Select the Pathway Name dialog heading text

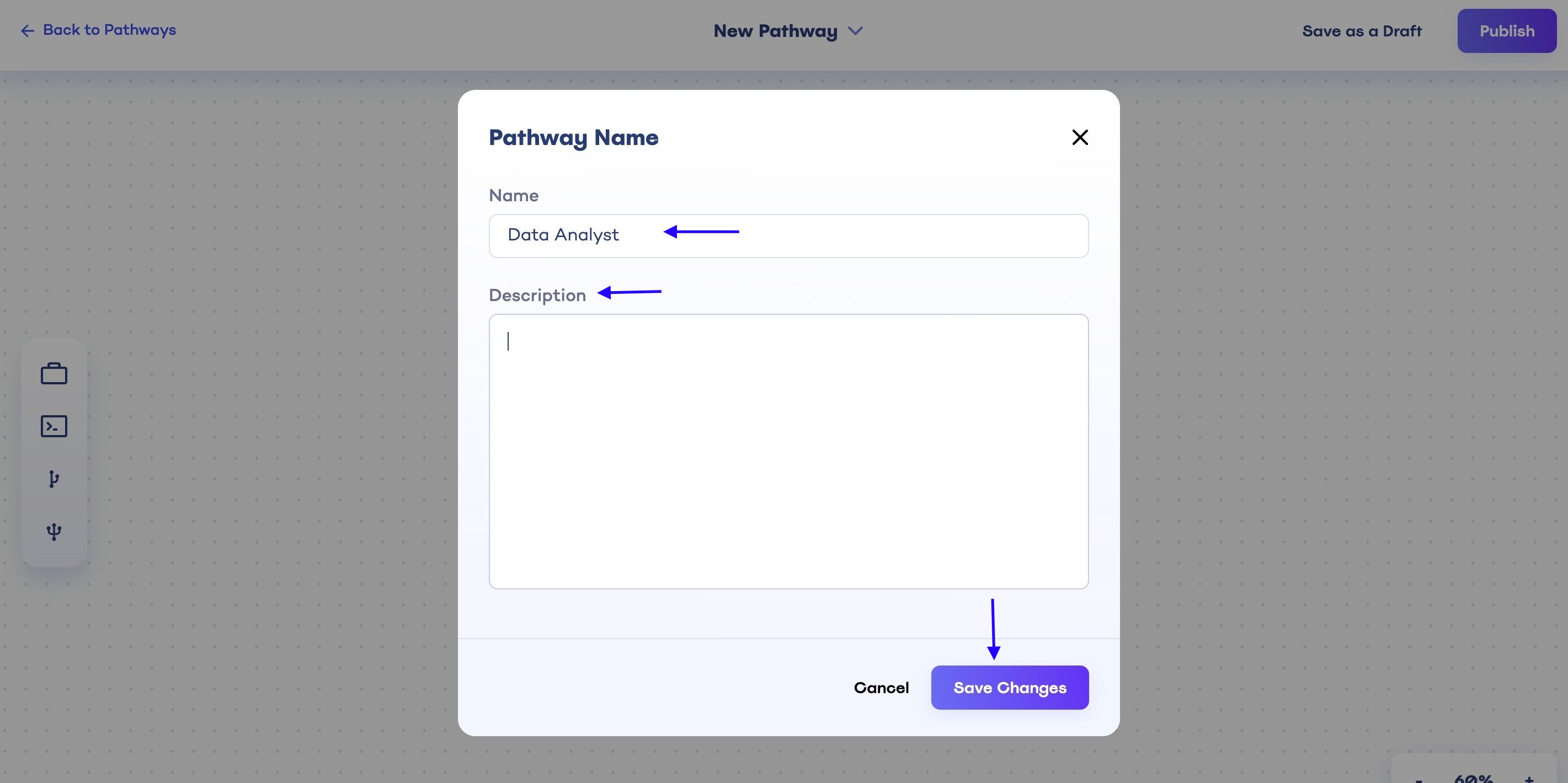pos(573,137)
